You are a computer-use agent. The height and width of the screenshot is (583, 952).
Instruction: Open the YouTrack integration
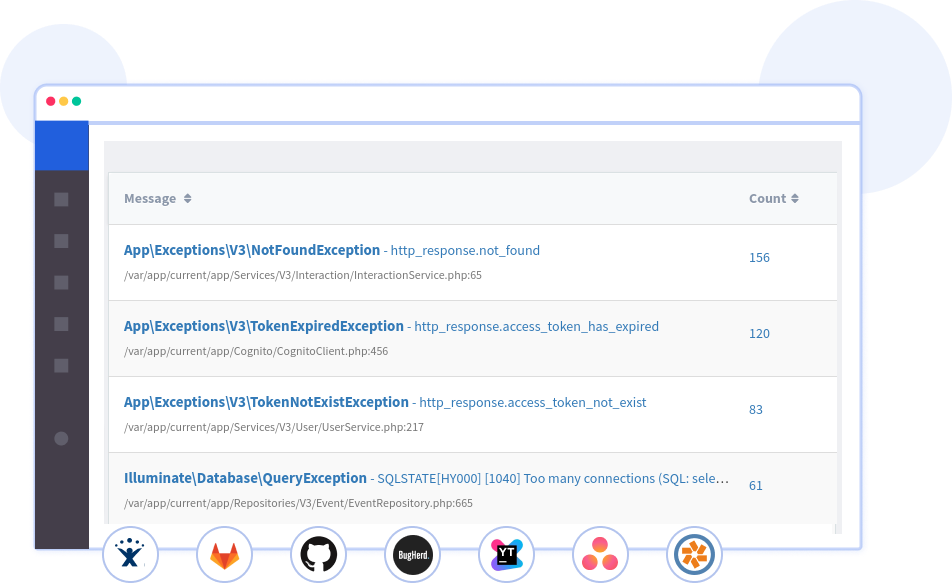click(506, 554)
